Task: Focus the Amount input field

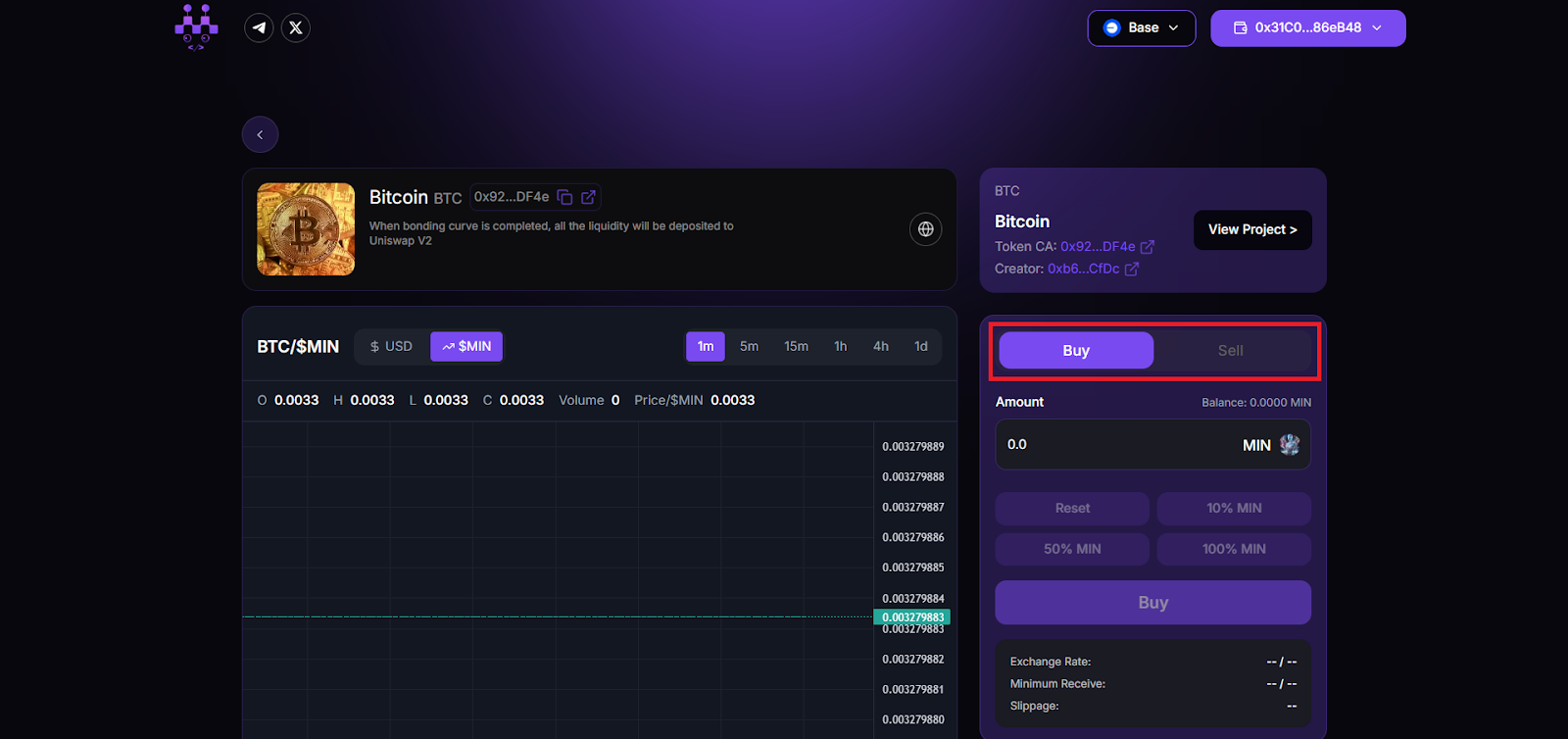Action: [x=1117, y=445]
